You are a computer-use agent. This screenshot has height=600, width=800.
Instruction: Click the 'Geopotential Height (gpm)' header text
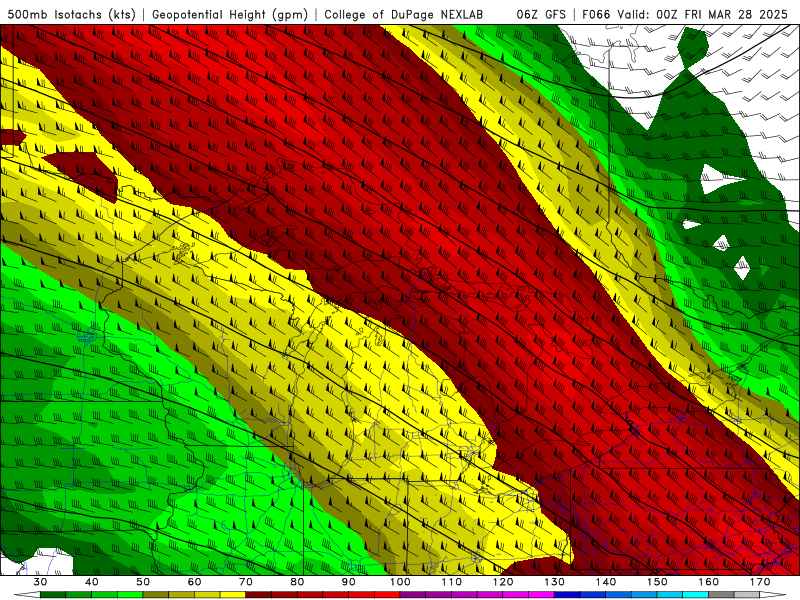click(x=230, y=14)
